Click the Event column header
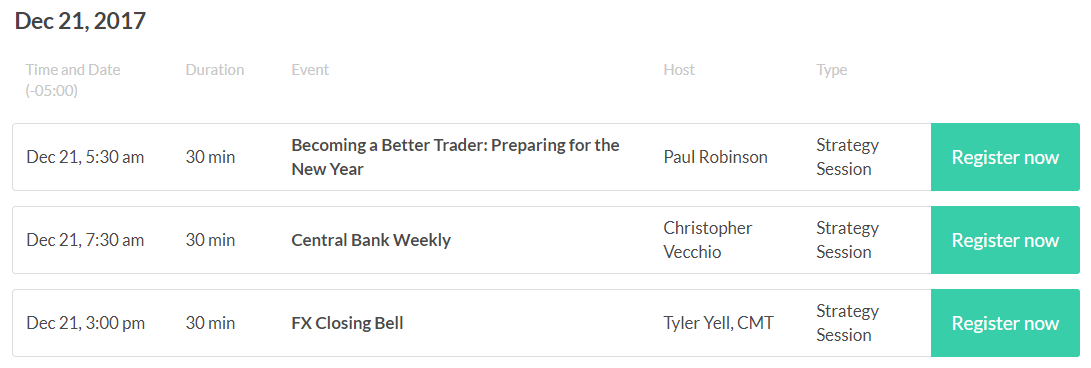 point(310,70)
